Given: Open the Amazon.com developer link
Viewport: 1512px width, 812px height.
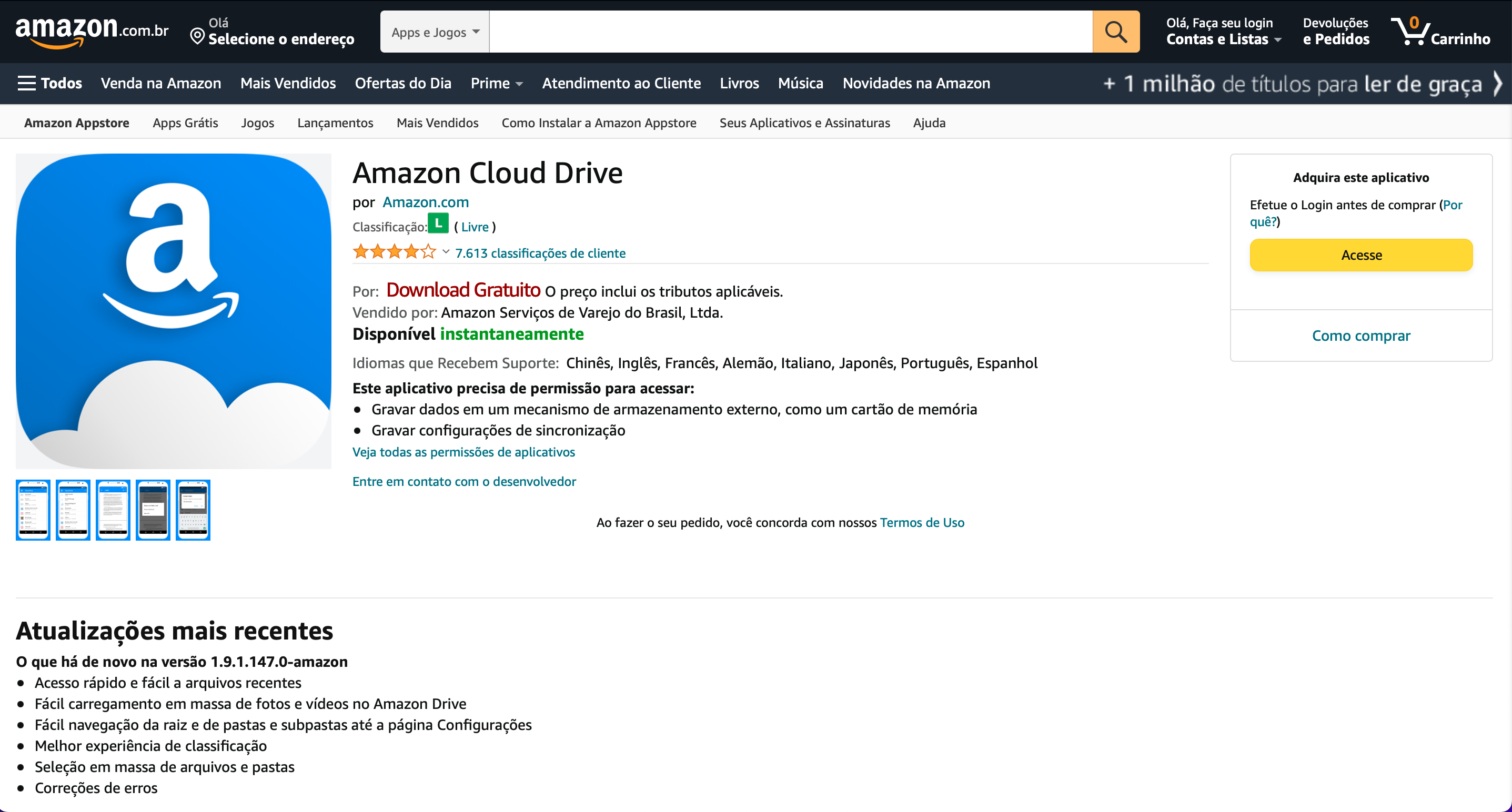Looking at the screenshot, I should pyautogui.click(x=426, y=202).
